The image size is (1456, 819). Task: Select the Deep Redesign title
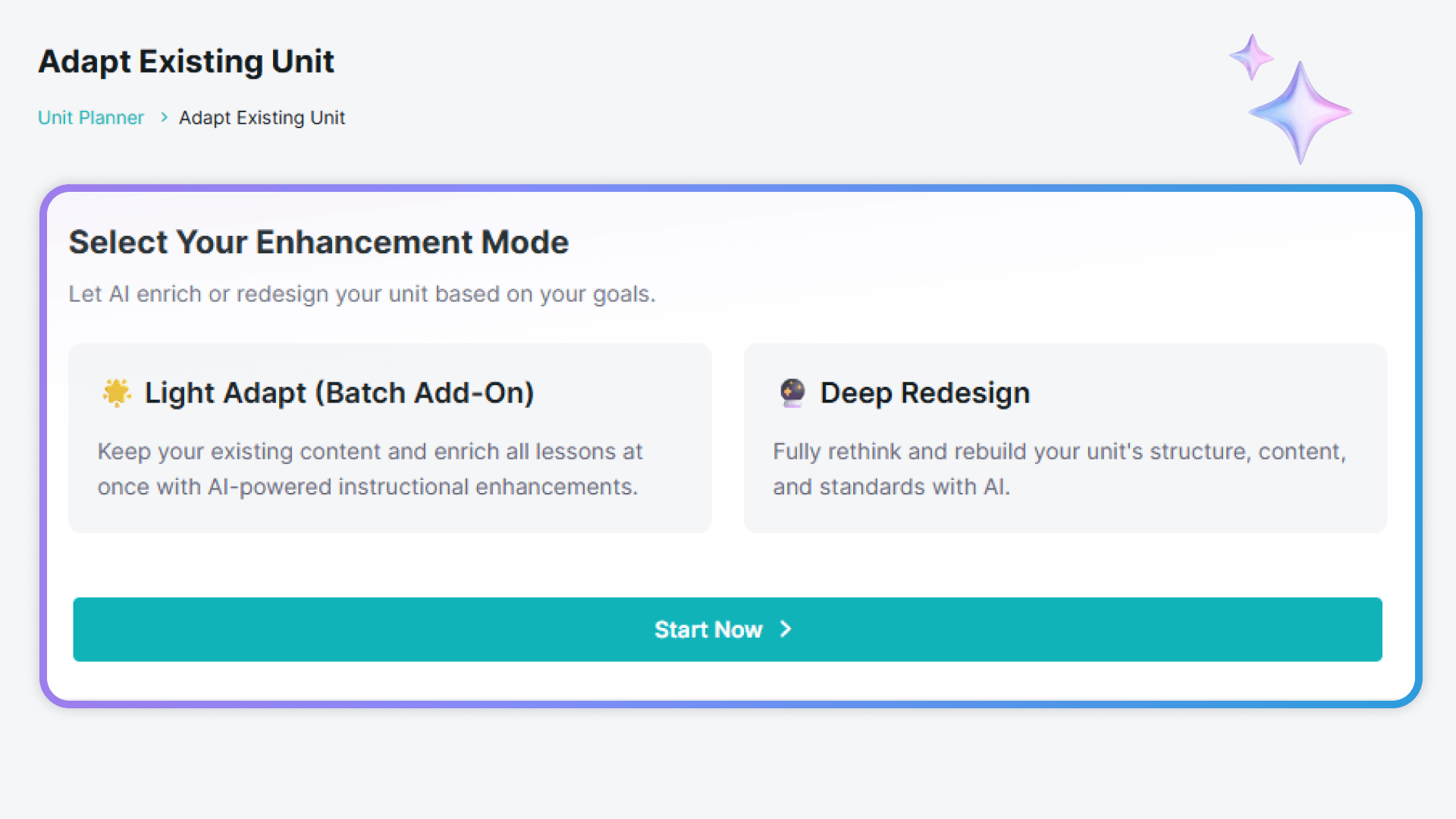pyautogui.click(x=924, y=393)
